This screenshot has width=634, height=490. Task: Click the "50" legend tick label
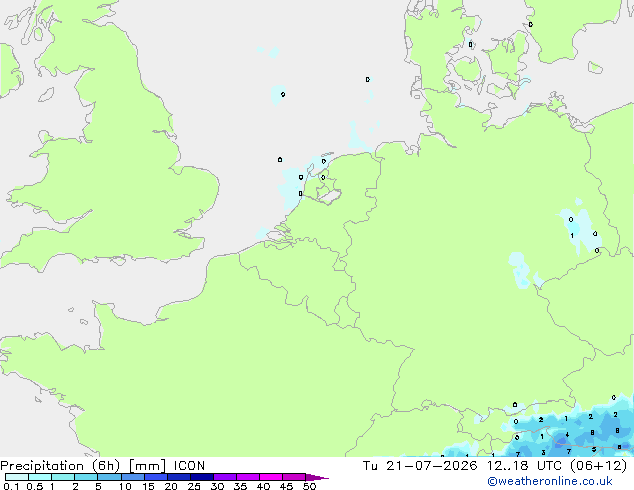[309, 486]
